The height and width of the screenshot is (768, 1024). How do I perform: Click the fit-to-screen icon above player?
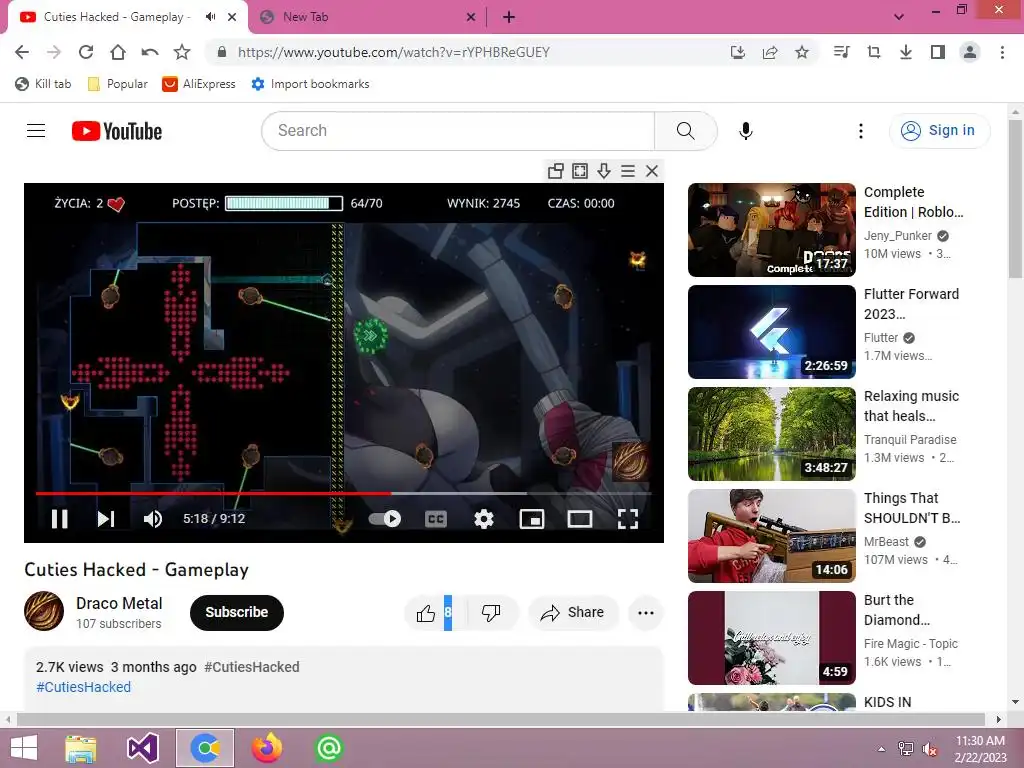580,171
